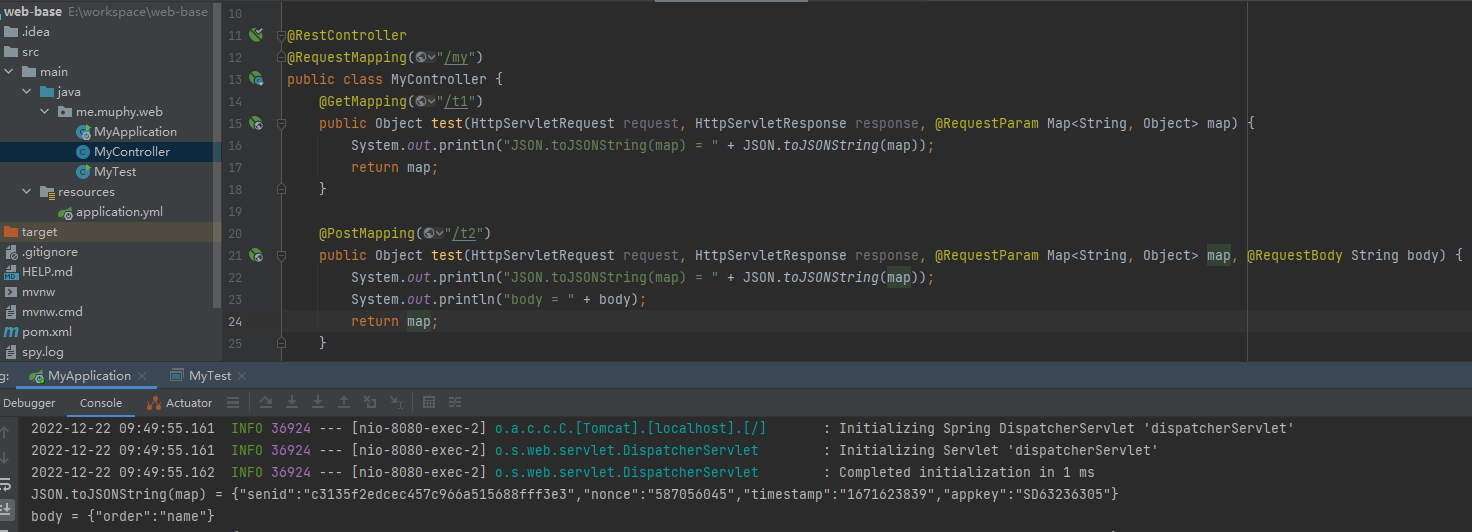
Task: Fold the second test method at line 21
Action: (281, 255)
